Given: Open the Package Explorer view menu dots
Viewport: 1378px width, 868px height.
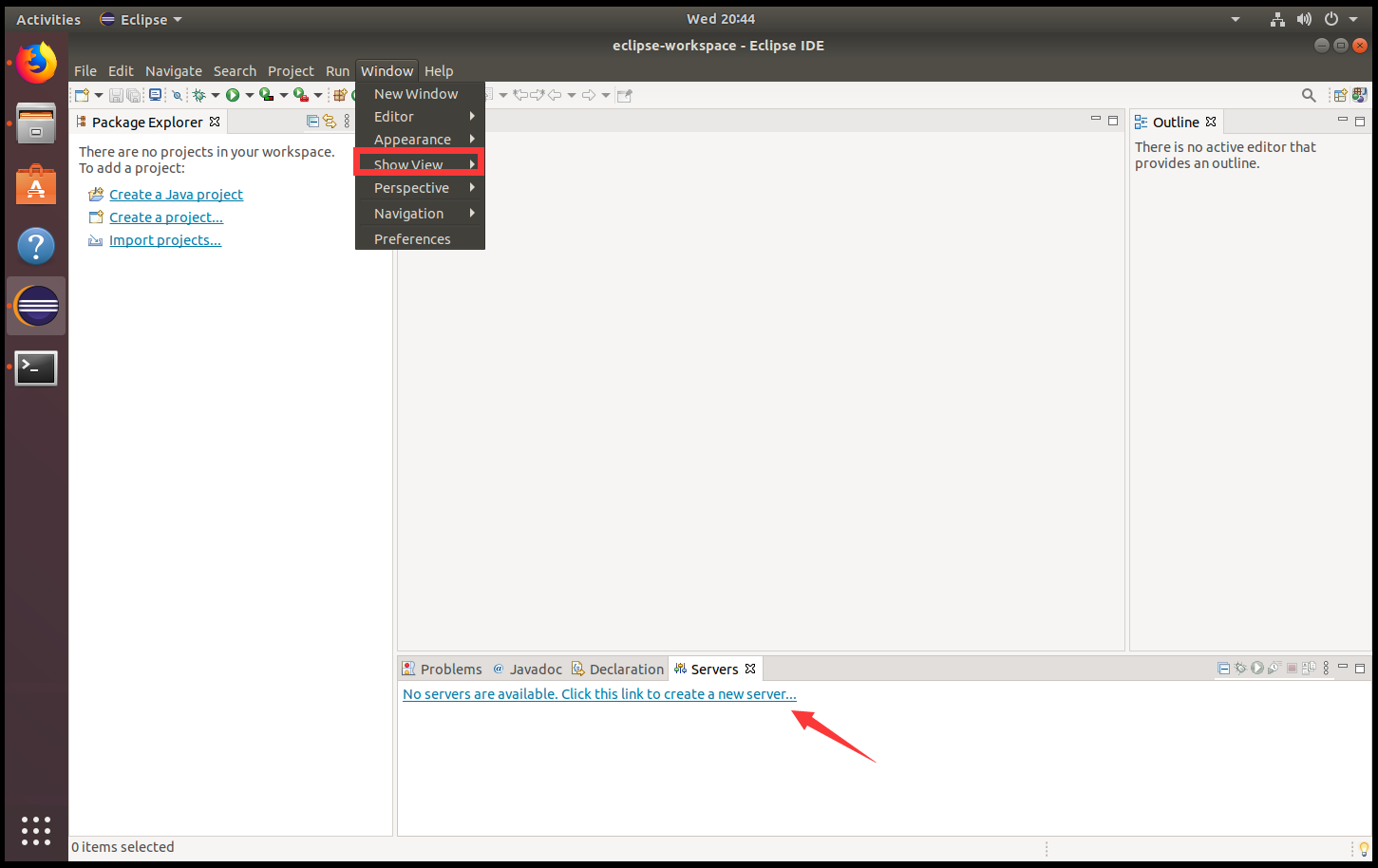Looking at the screenshot, I should 347,122.
